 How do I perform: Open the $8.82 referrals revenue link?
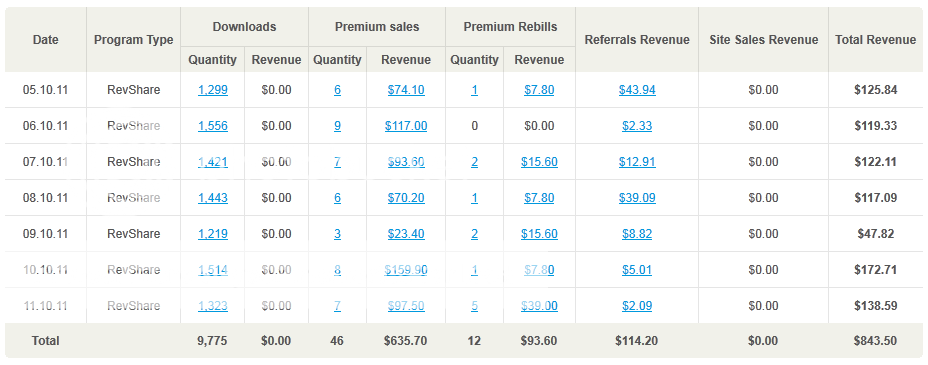[637, 234]
